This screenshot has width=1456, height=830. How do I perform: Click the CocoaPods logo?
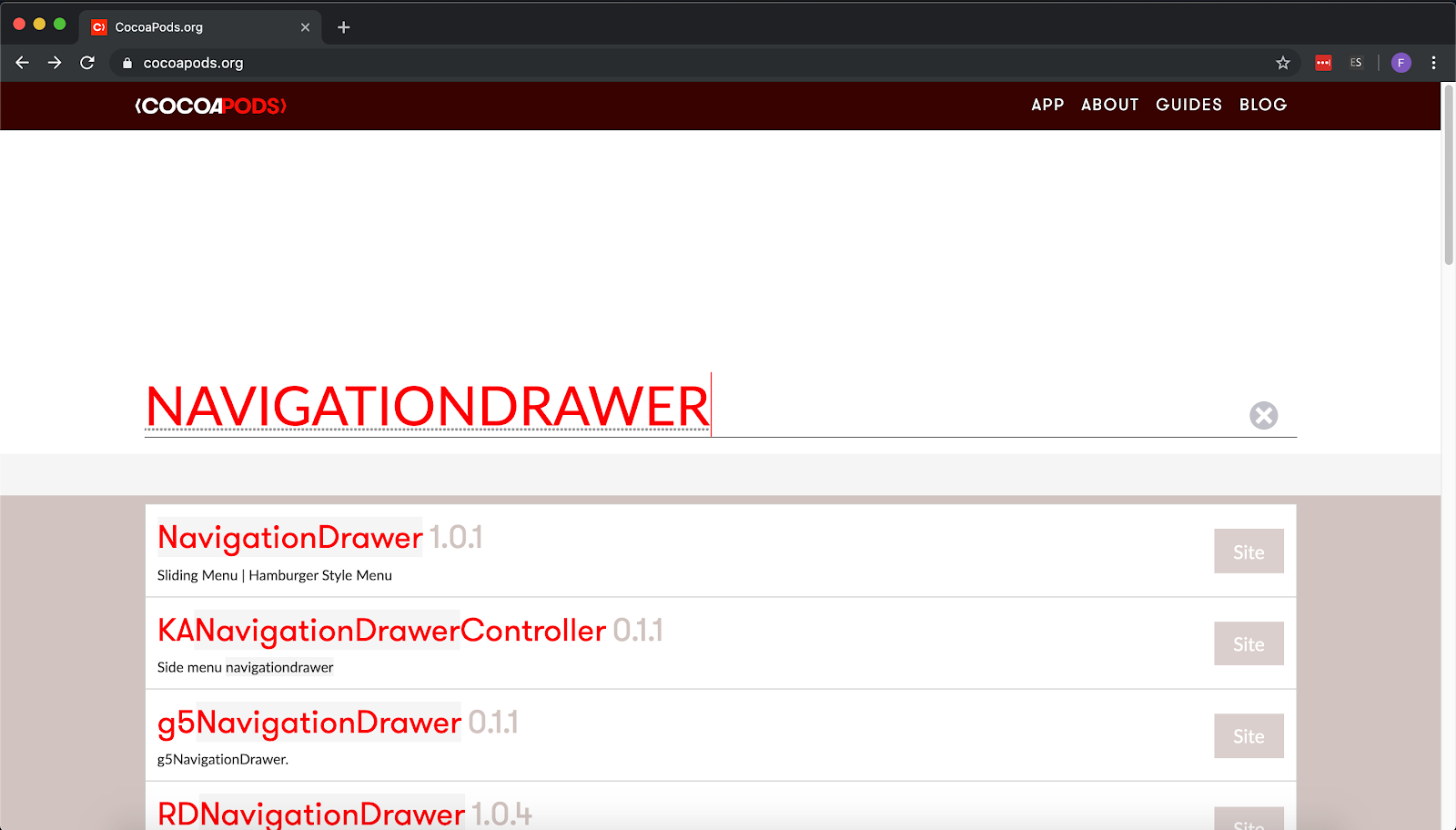(211, 106)
